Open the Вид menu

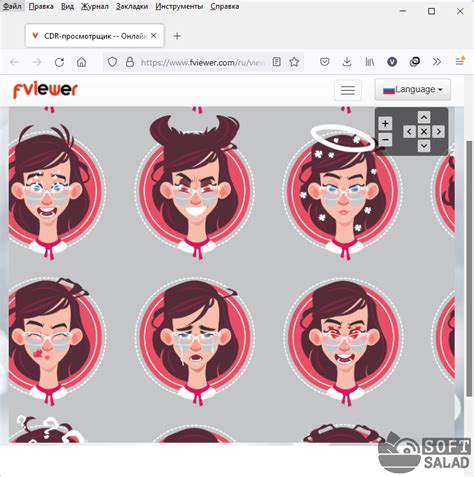pyautogui.click(x=67, y=6)
